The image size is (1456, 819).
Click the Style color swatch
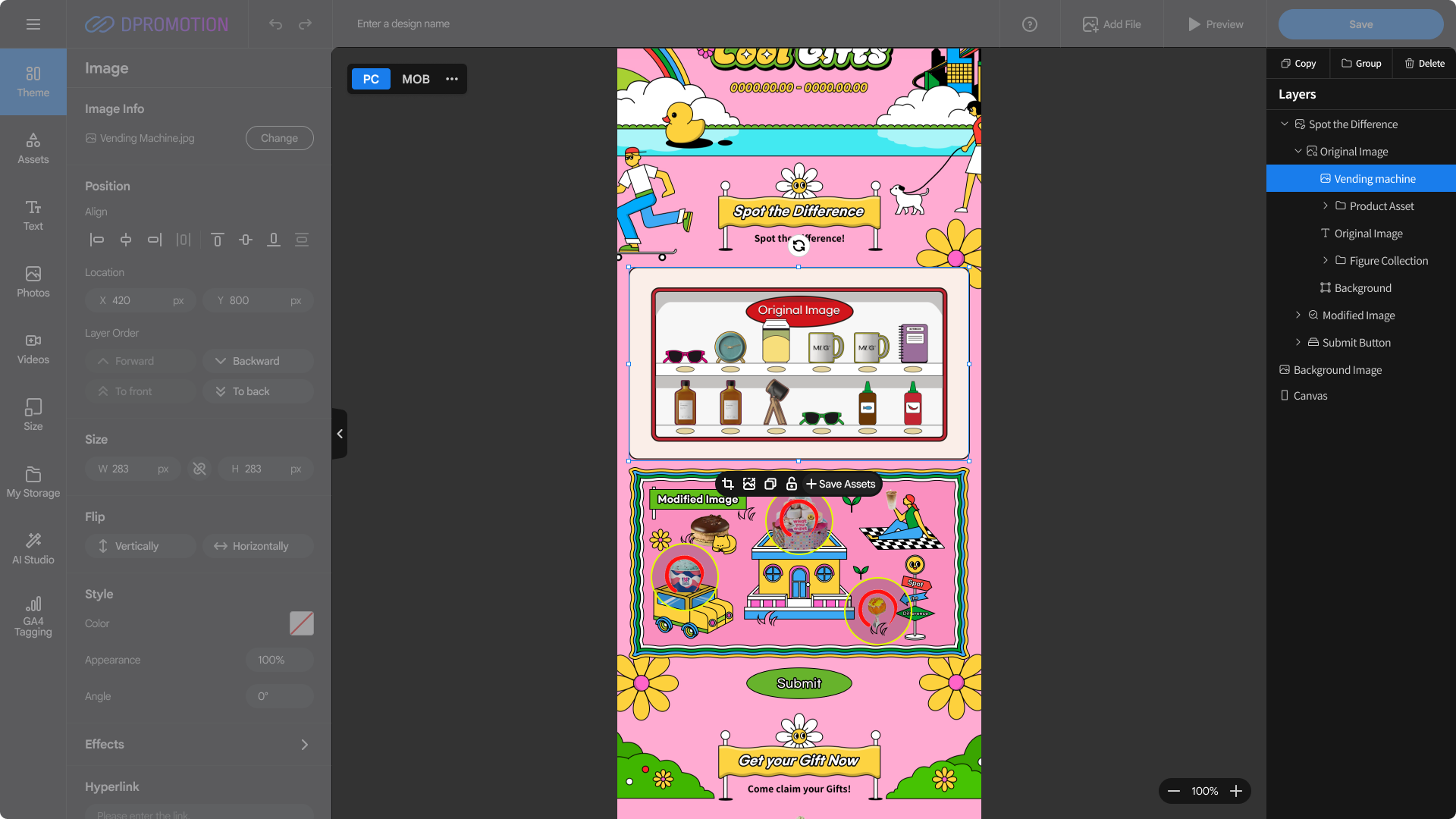(x=301, y=623)
